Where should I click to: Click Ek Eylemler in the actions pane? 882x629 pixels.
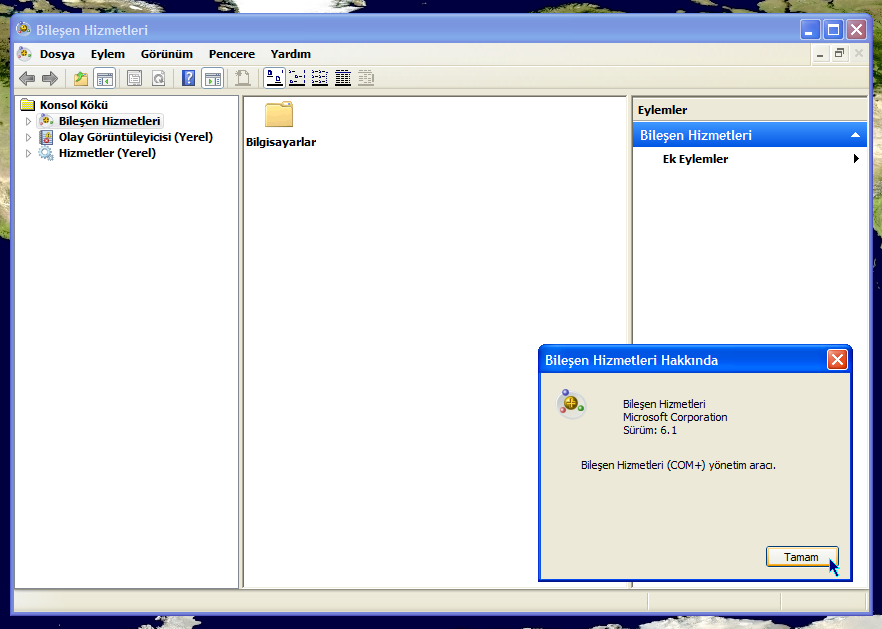[695, 159]
